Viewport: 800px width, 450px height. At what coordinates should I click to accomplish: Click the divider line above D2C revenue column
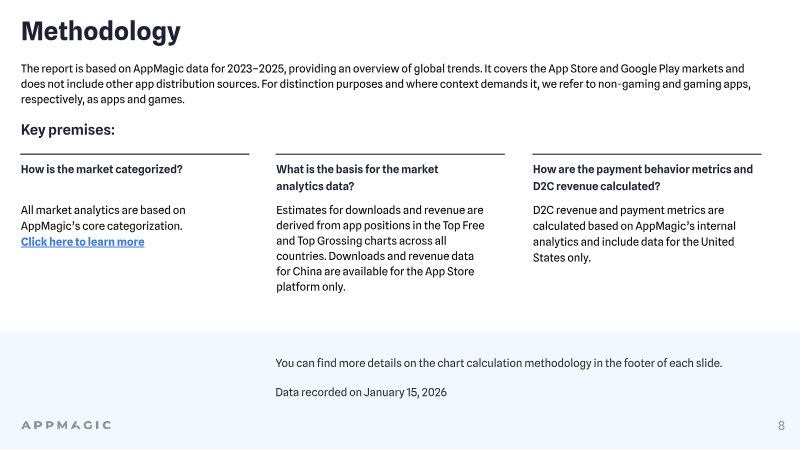[646, 154]
